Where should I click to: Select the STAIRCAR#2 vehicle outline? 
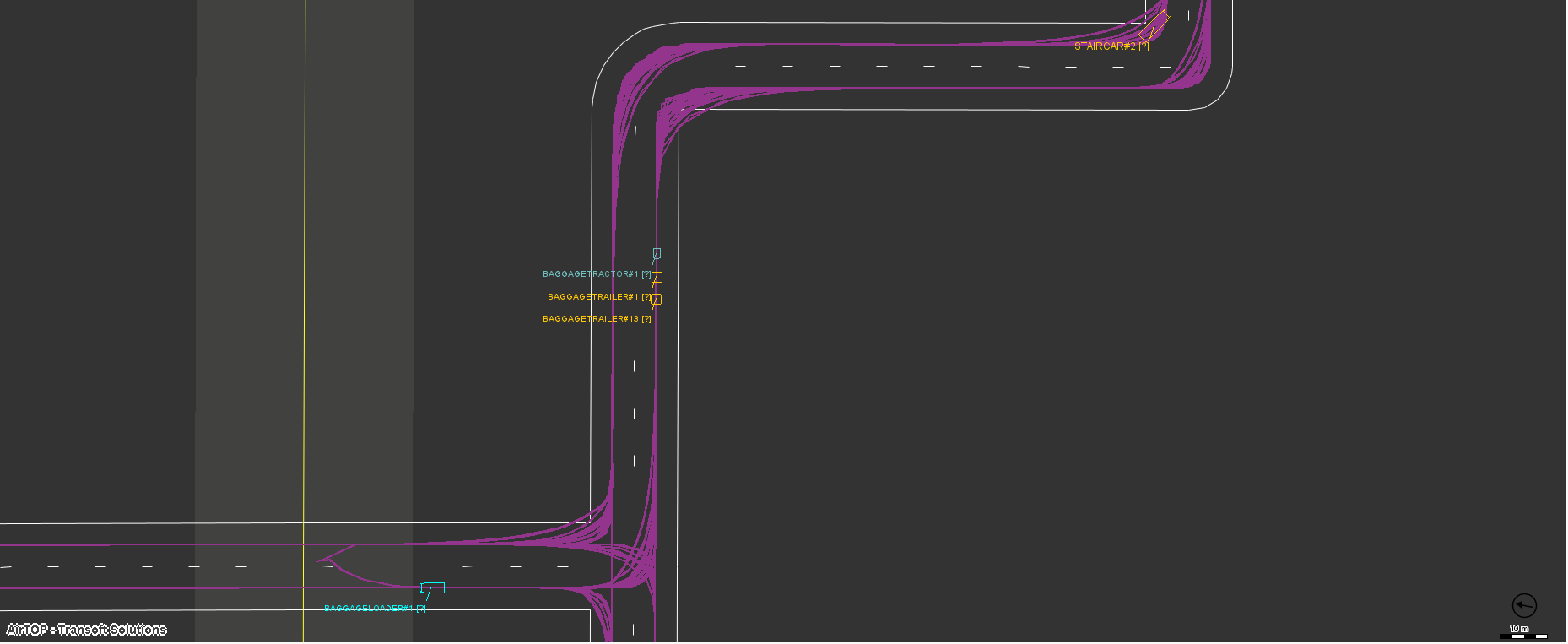point(1154,25)
